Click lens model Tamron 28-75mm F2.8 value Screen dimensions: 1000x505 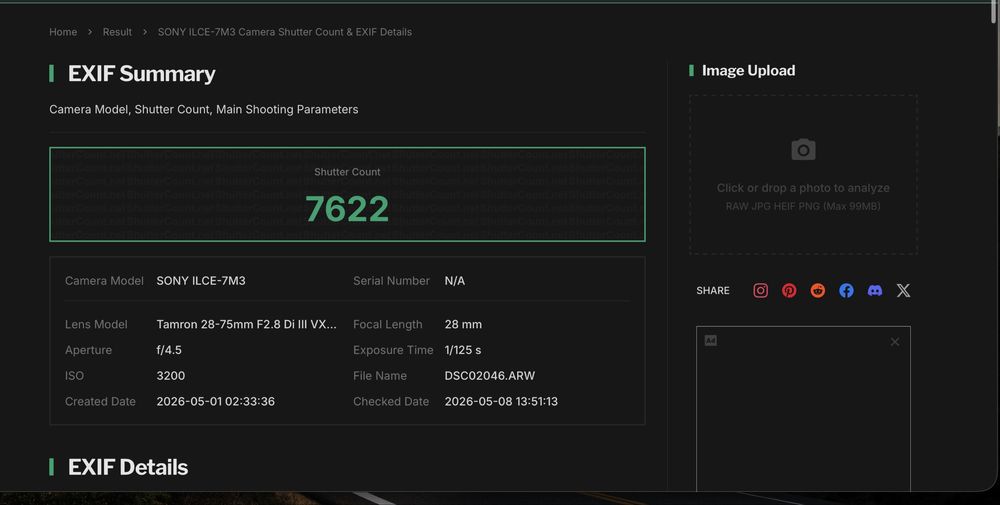(246, 325)
